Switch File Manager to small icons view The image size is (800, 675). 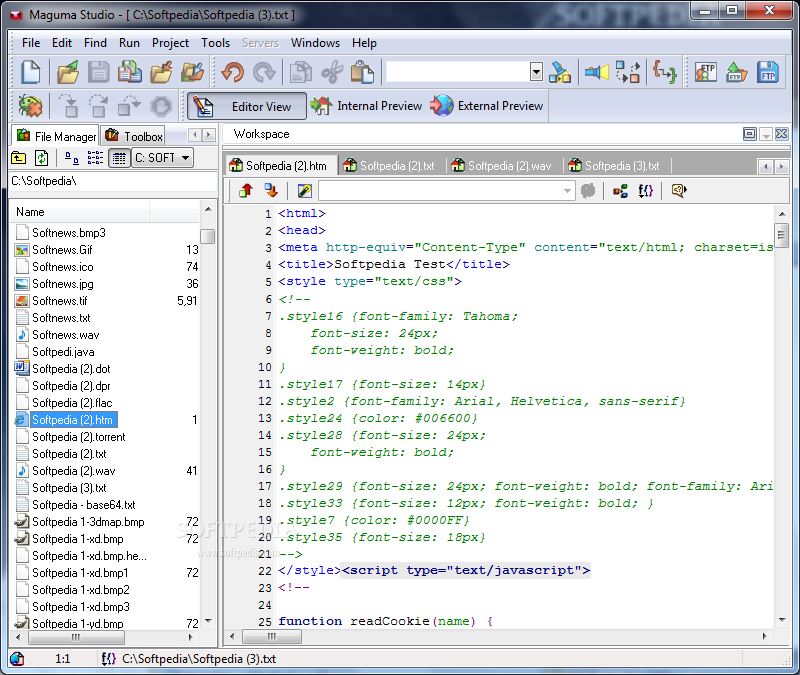point(72,158)
